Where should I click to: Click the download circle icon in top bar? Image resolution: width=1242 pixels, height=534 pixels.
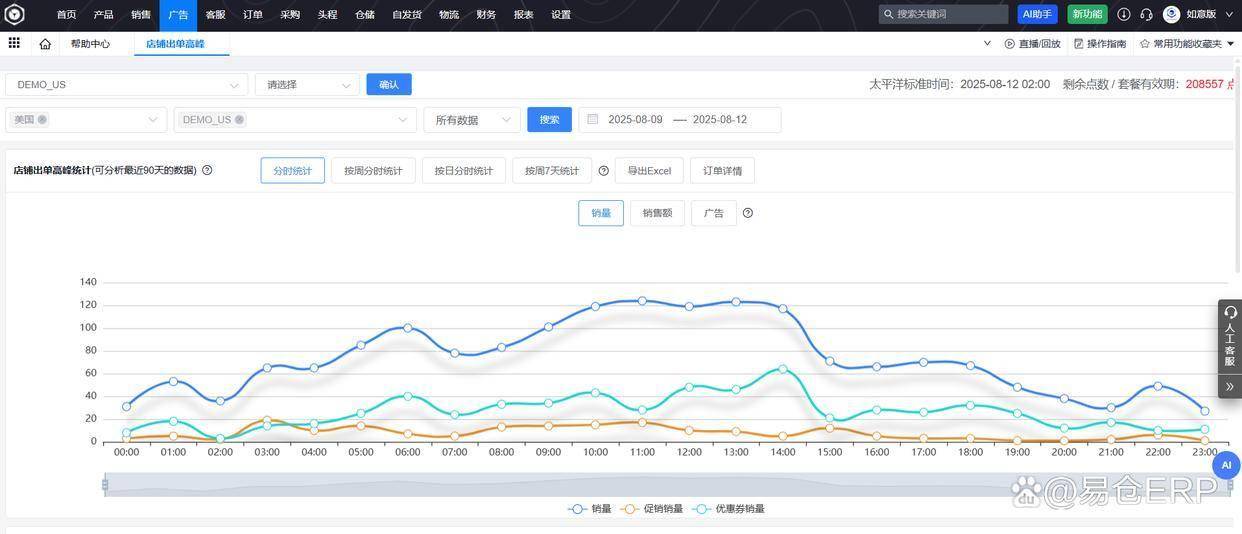click(1124, 14)
